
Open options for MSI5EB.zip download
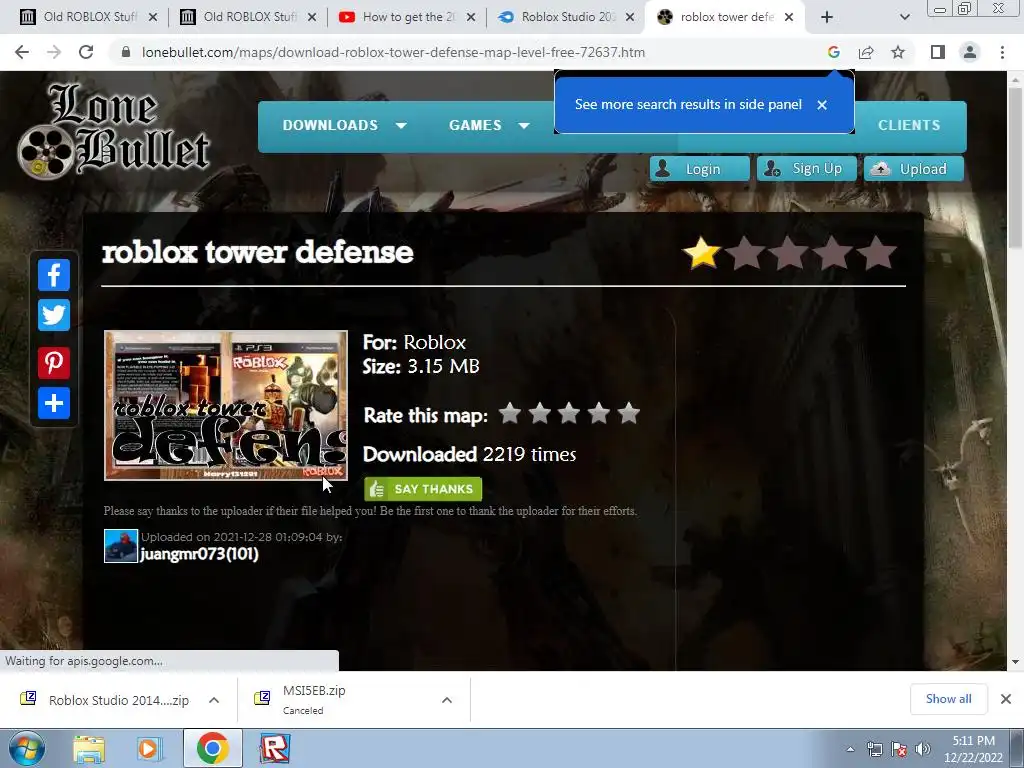447,700
